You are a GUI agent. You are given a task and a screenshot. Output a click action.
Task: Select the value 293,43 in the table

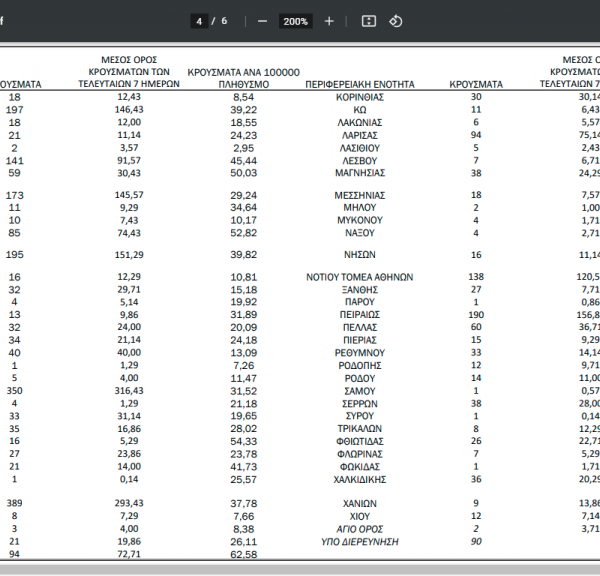pos(129,503)
